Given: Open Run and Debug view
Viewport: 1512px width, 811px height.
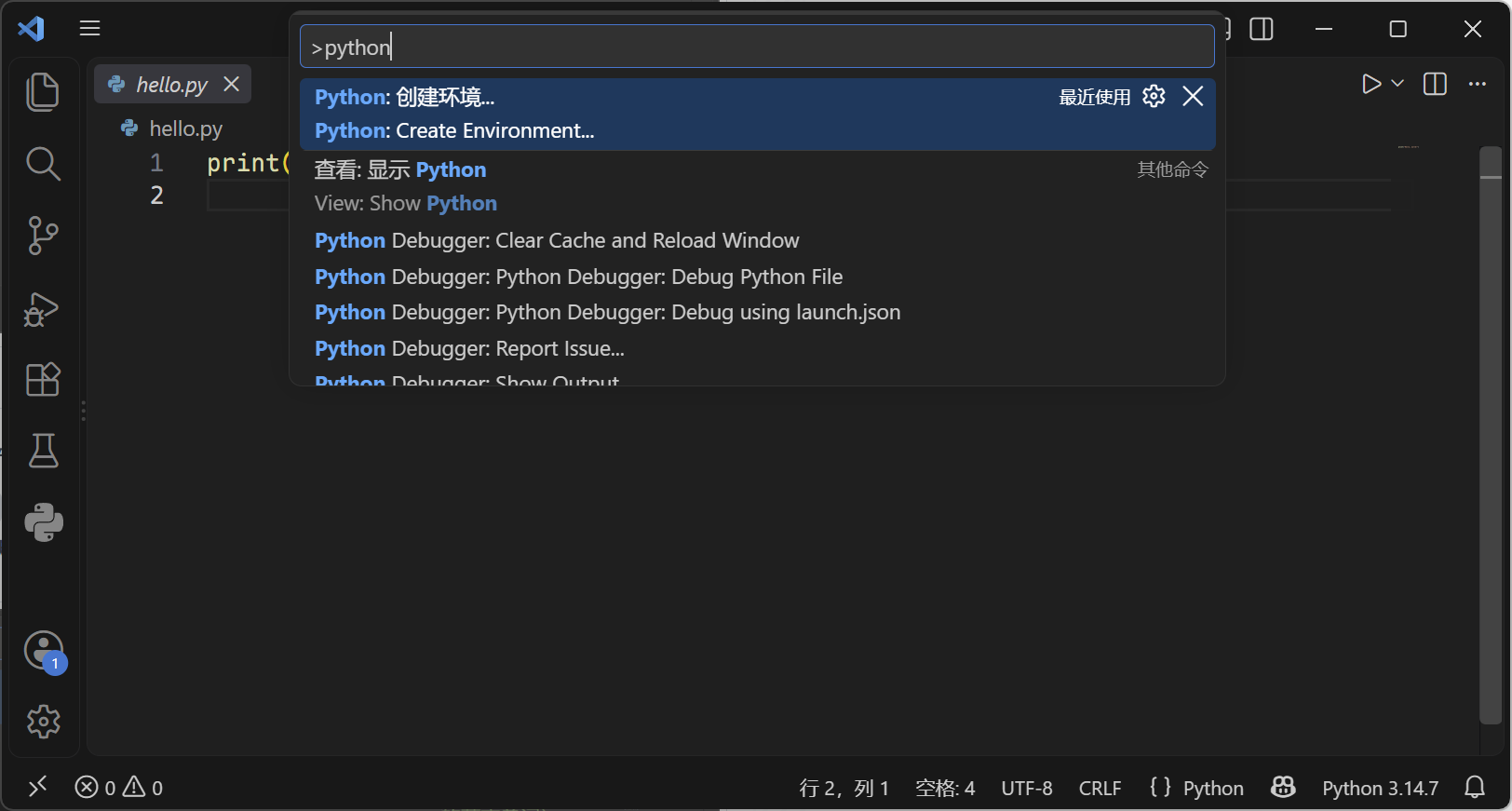Looking at the screenshot, I should 43,308.
